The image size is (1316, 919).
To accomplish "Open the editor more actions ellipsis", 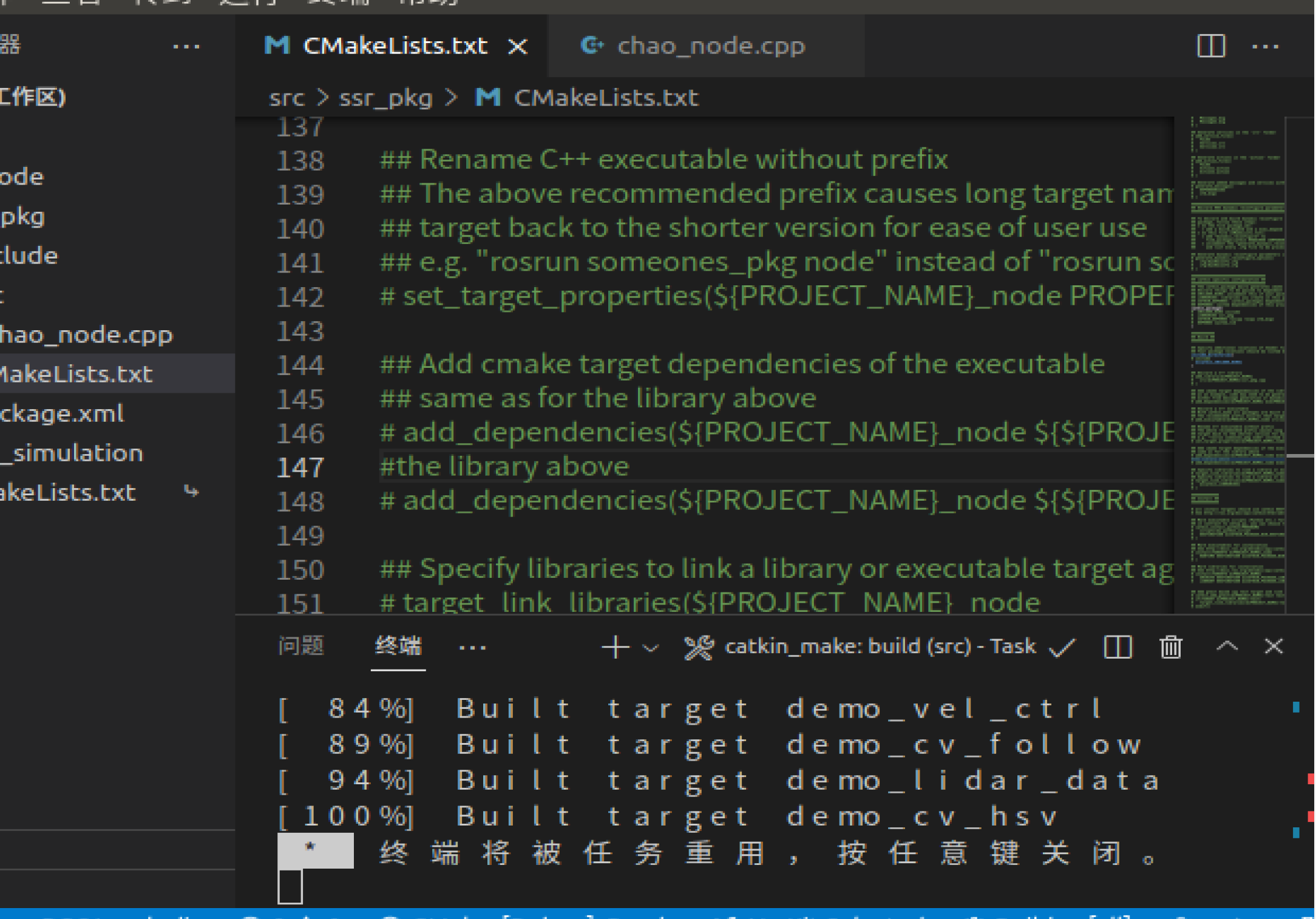I will click(x=1265, y=46).
